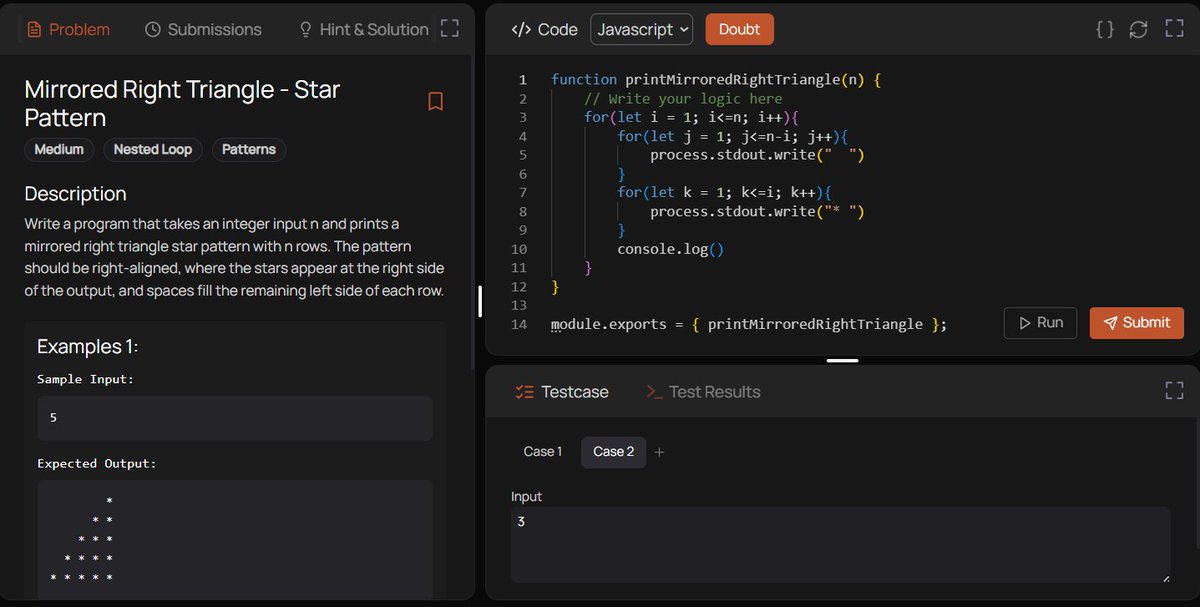Expand the code editor to fullscreen
Screen dimensions: 1200x607
(x=1174, y=29)
